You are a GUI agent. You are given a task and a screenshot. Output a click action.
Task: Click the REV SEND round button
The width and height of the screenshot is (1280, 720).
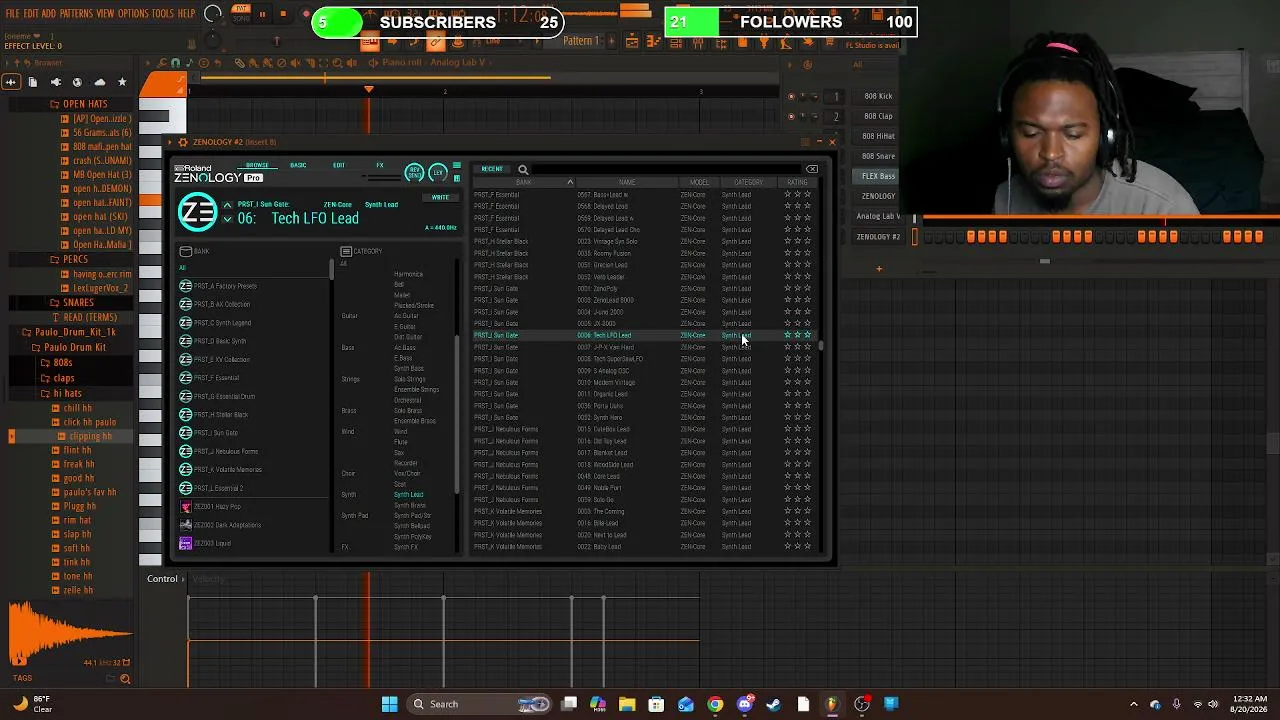(414, 173)
